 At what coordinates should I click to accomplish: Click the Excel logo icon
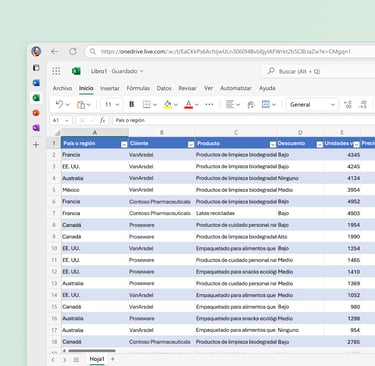click(x=76, y=71)
